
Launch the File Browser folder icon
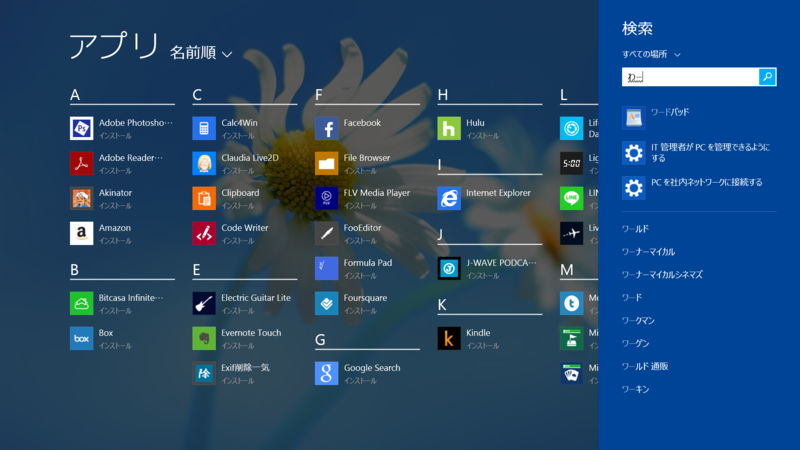[327, 163]
